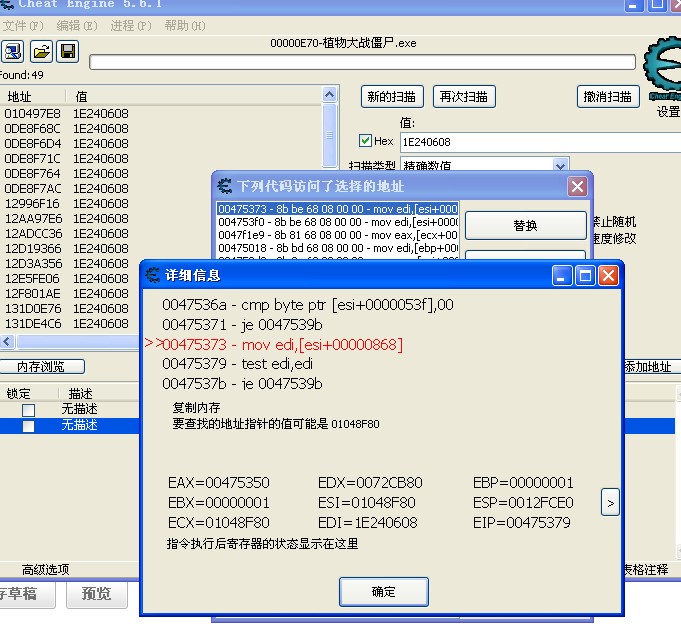Click the code-access dialog title bar icon

[225, 186]
